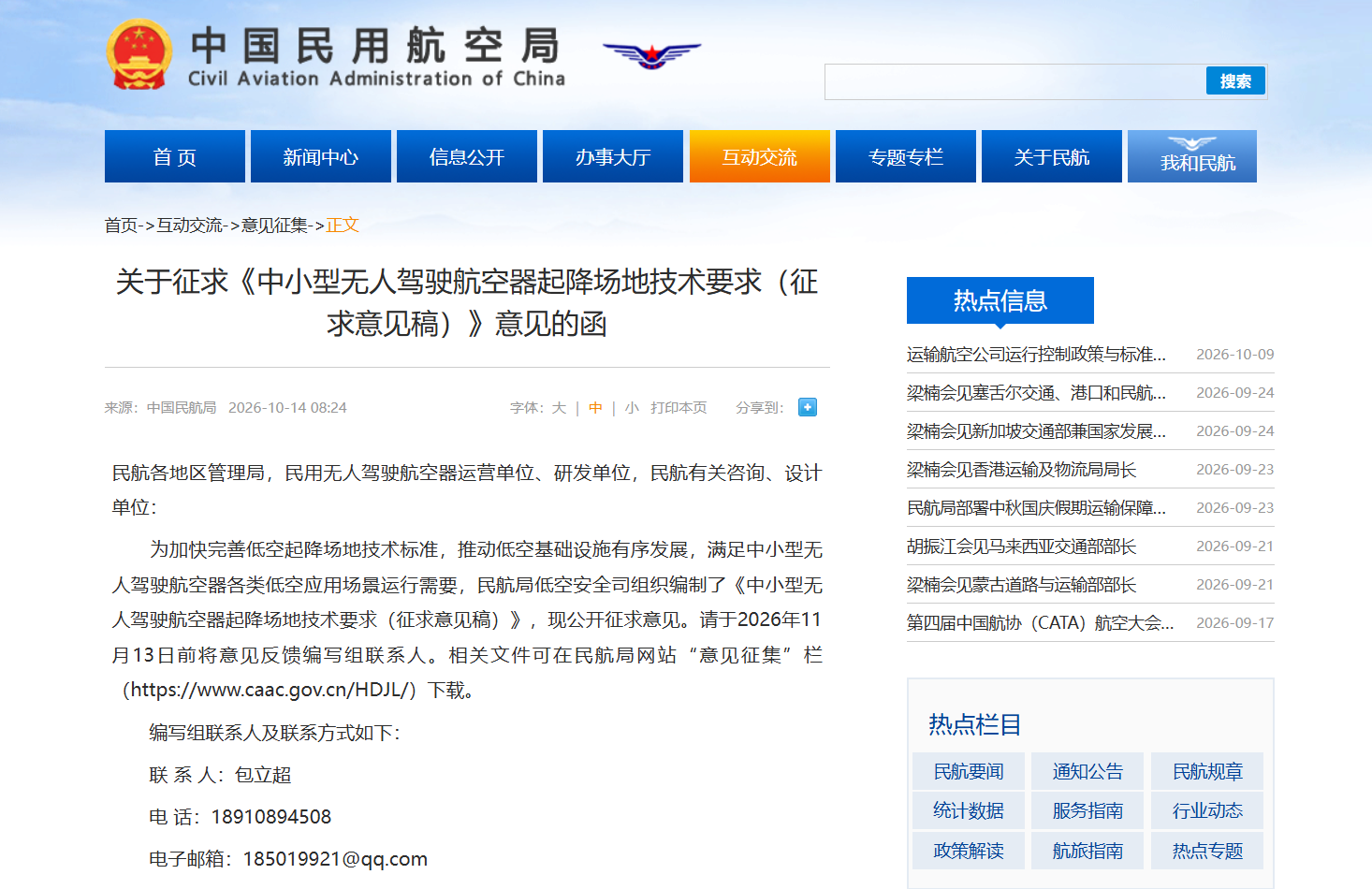Open the 办事大厅 navigation tab
This screenshot has height=889, width=1372.
613,156
